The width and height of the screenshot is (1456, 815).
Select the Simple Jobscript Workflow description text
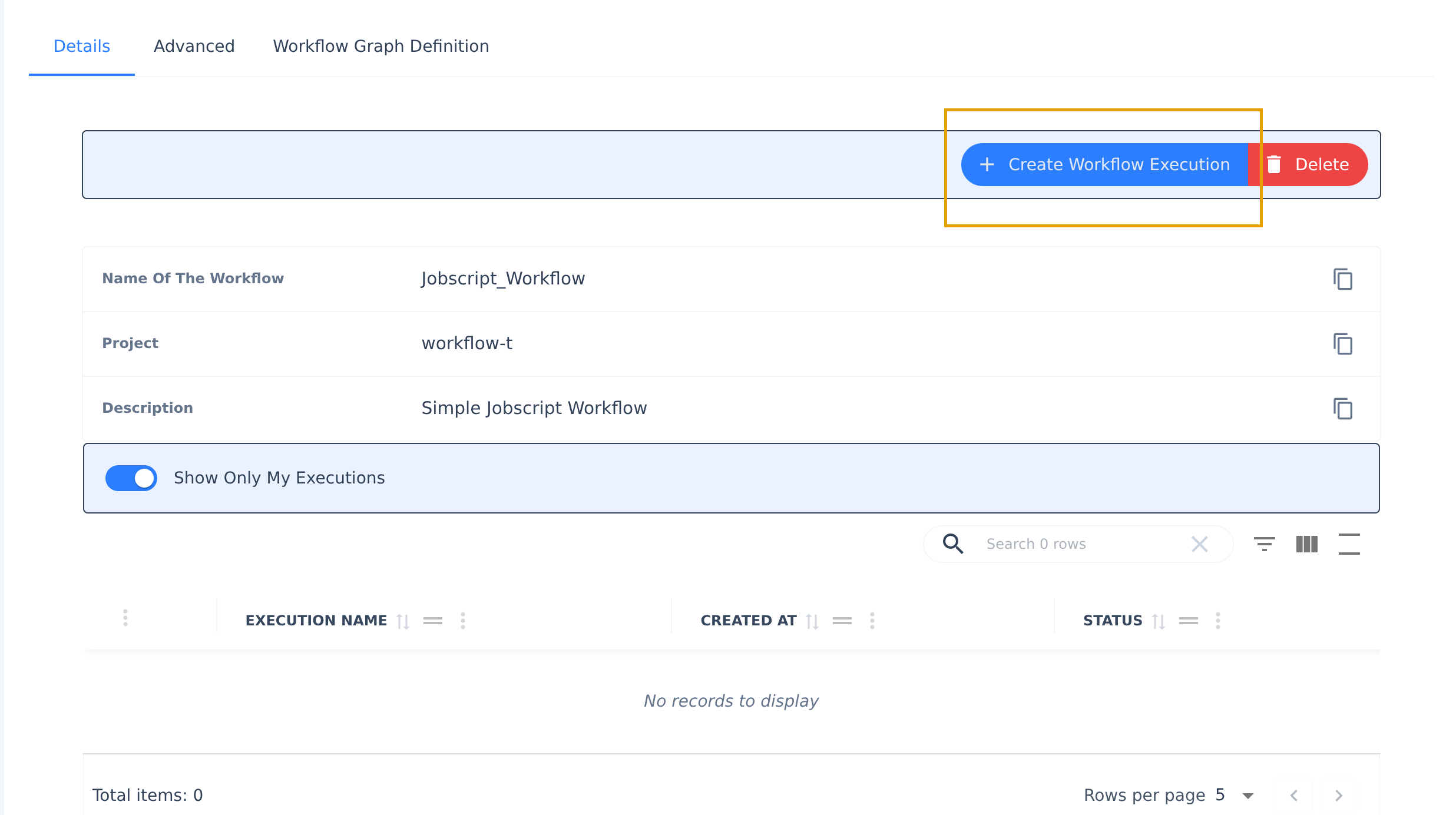click(x=534, y=408)
